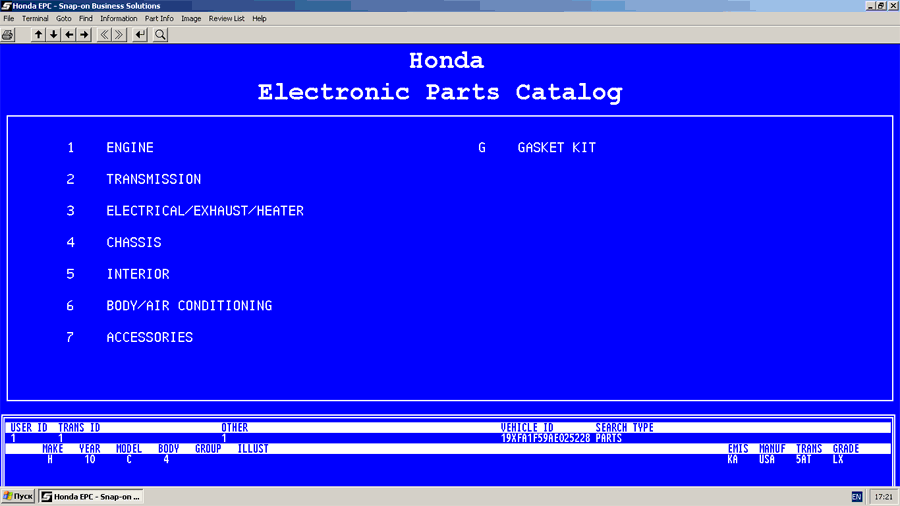Image resolution: width=900 pixels, height=506 pixels.
Task: Click the printer icon in toolbar
Action: [7, 35]
